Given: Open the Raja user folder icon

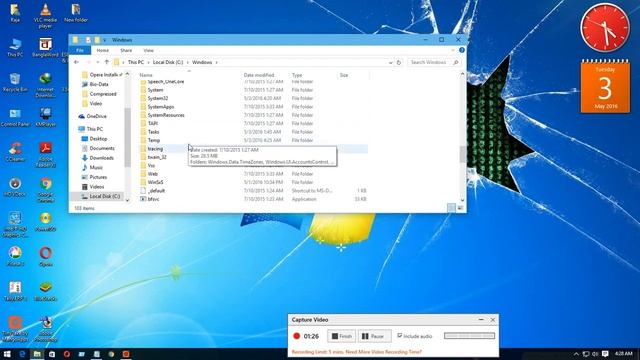Looking at the screenshot, I should click(15, 13).
